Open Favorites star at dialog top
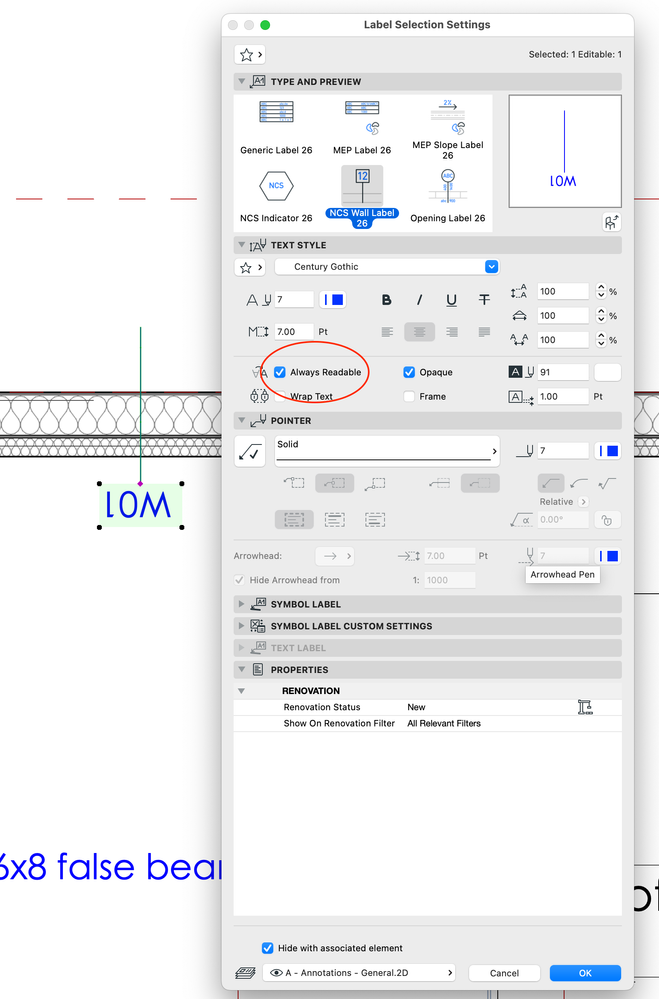 coord(250,55)
